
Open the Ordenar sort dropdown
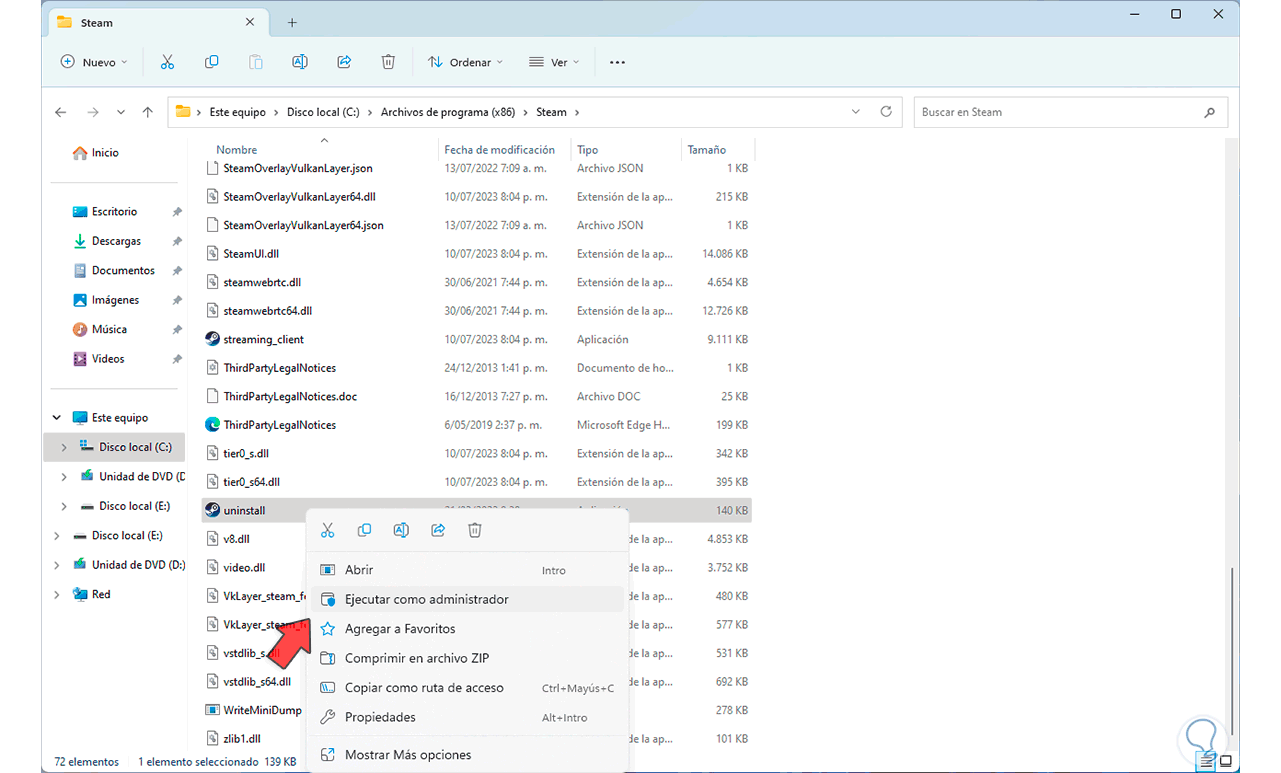tap(465, 62)
